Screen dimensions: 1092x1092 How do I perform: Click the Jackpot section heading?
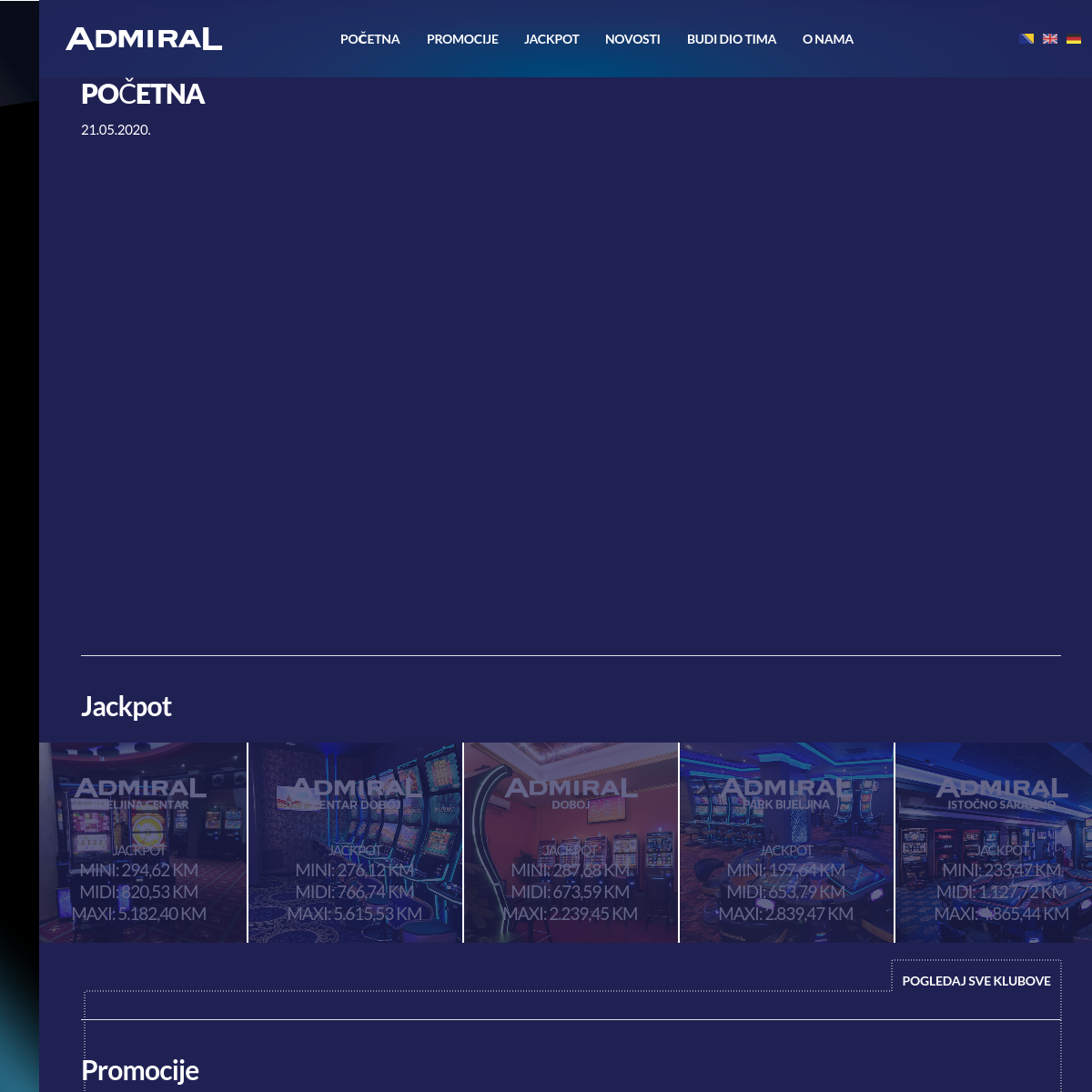[126, 706]
